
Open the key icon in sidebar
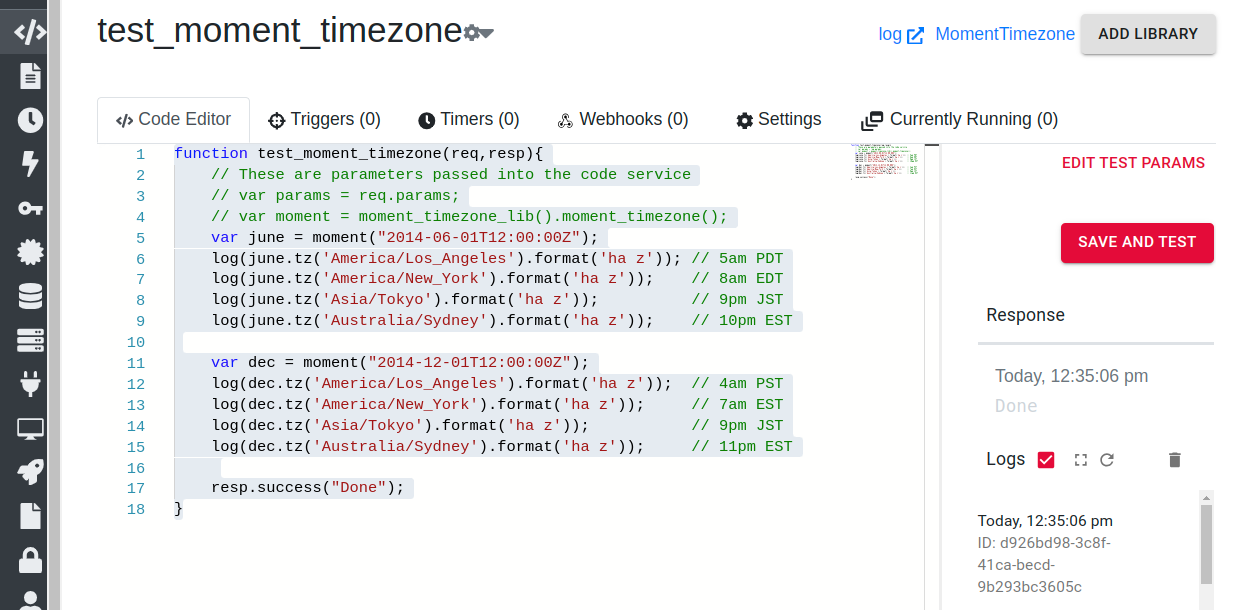pyautogui.click(x=30, y=208)
